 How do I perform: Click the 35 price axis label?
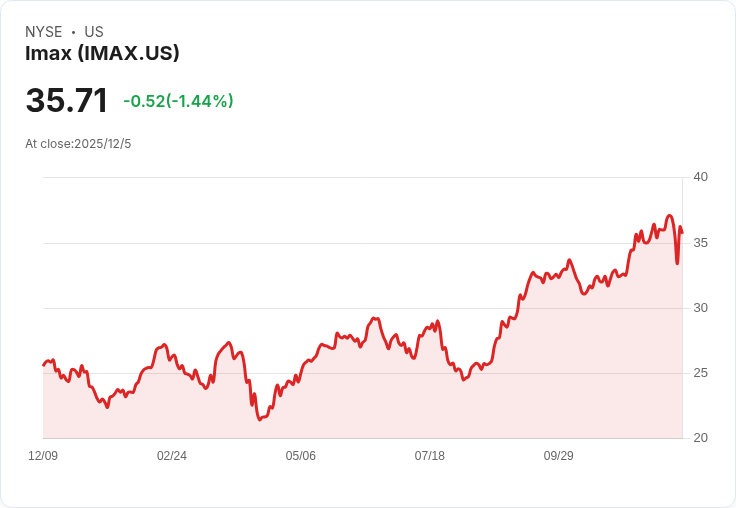pos(700,243)
